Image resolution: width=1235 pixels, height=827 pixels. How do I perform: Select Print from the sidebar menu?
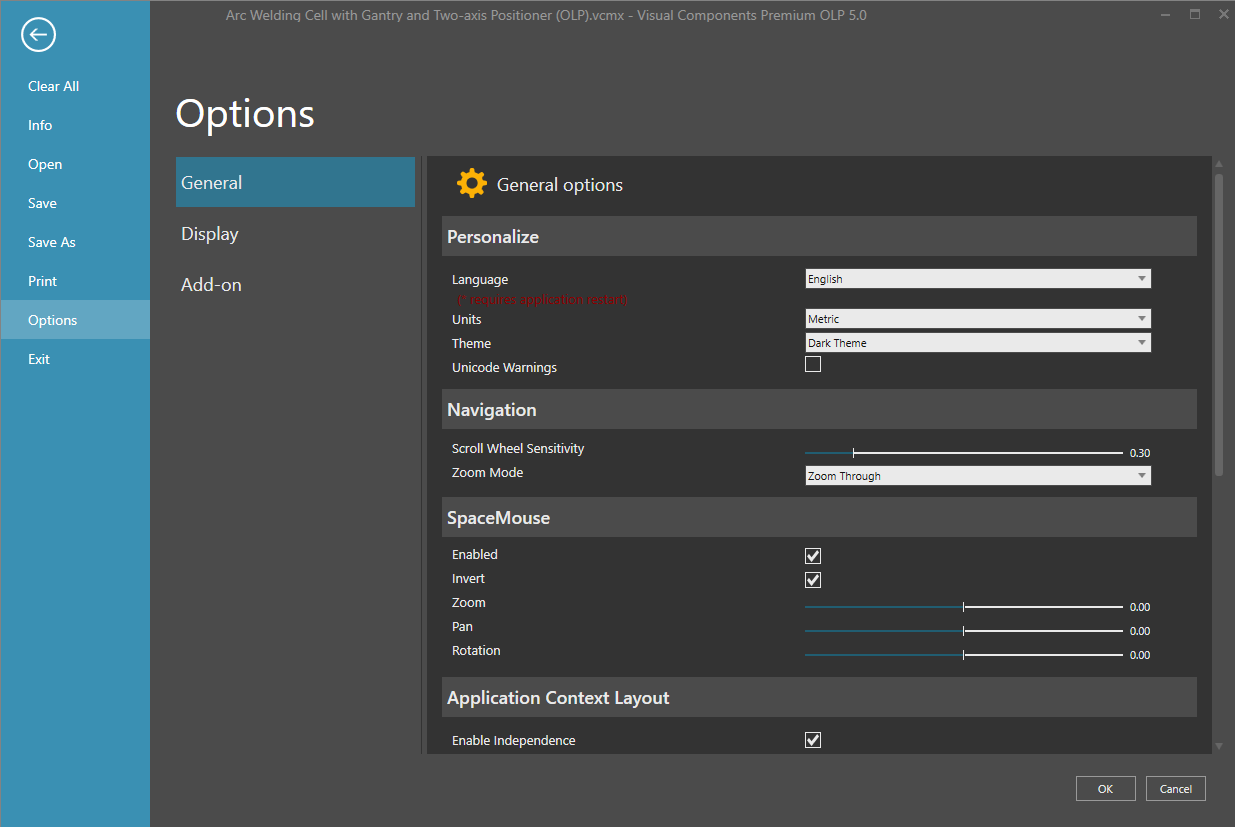click(43, 281)
